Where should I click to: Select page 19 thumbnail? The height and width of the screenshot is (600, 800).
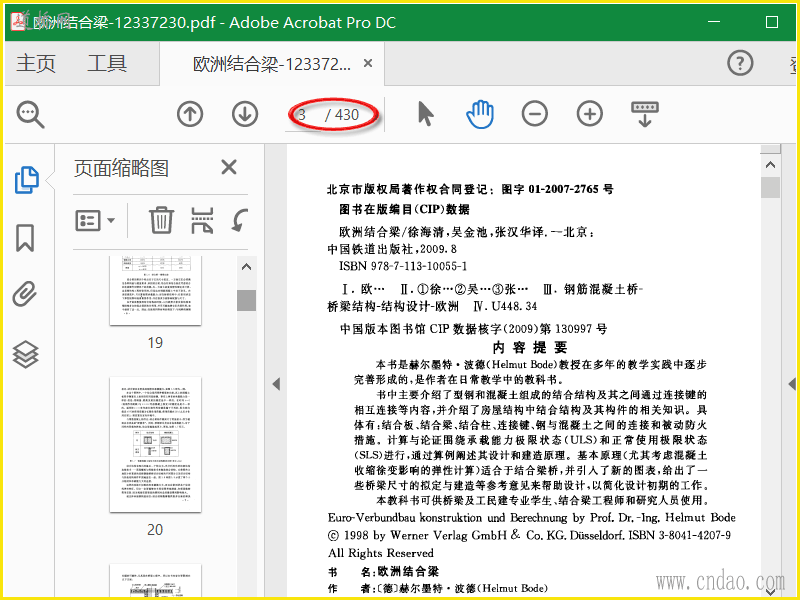coord(156,290)
